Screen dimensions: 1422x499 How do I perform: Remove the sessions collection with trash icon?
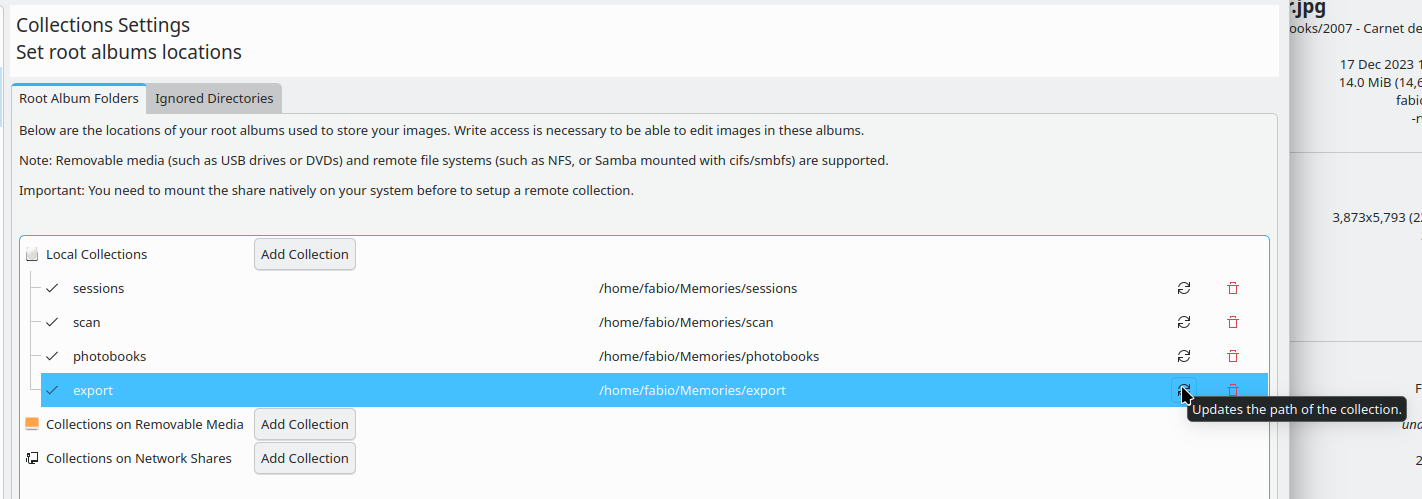click(1233, 288)
